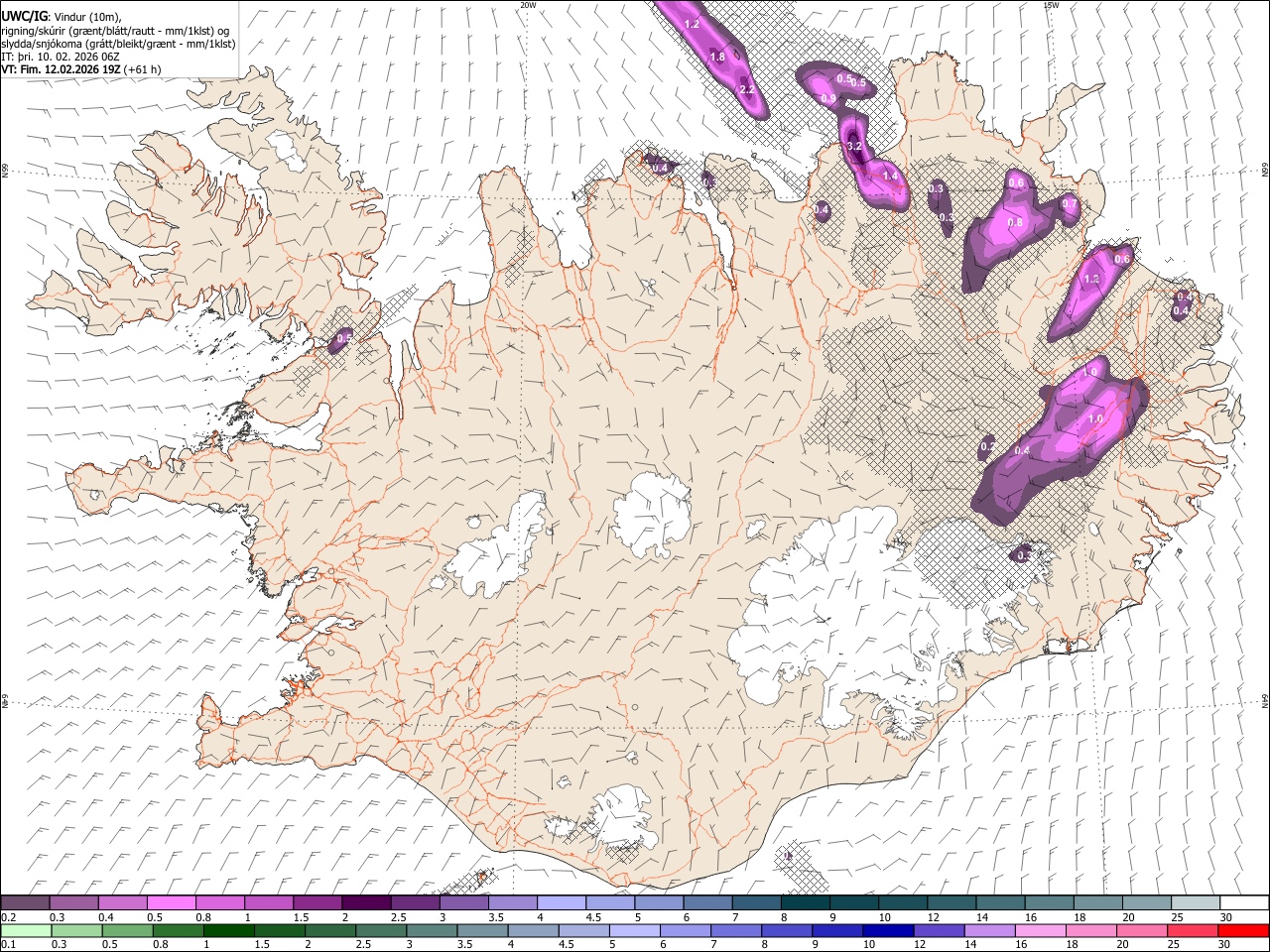Screen dimensions: 1270x952
Task: Click the '1.4' snowfall value on the map
Action: (890, 177)
